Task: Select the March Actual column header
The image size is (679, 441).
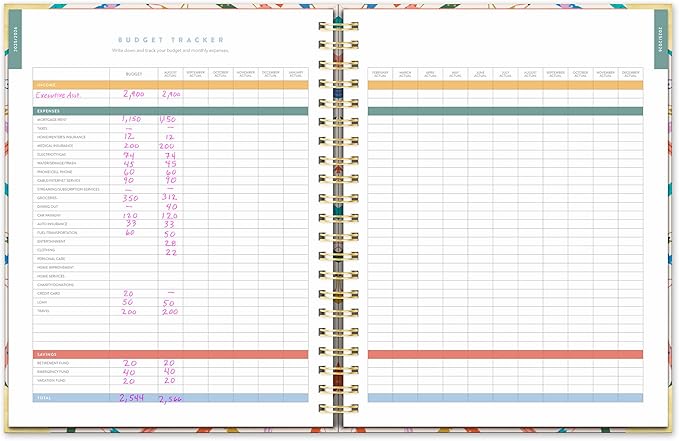Action: 405,74
